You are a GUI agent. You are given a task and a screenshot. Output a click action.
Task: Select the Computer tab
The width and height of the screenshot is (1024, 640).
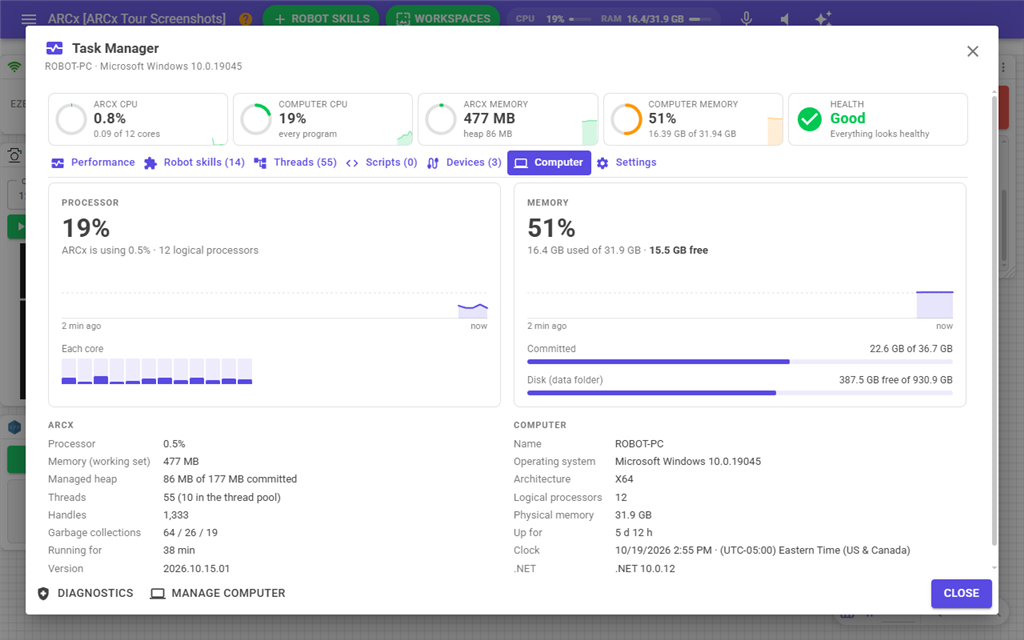[549, 163]
